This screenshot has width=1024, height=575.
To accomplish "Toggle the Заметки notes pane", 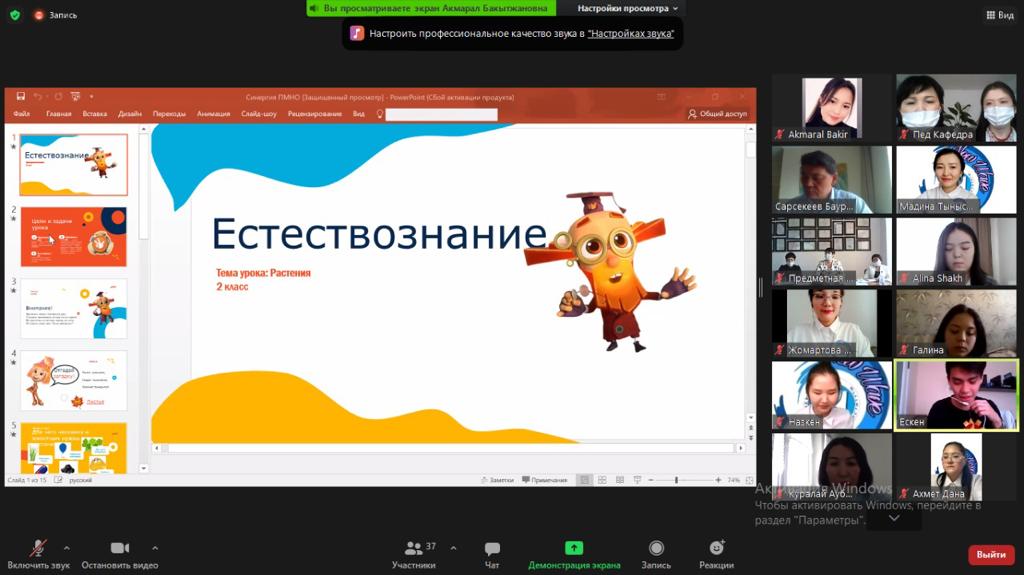I will click(x=496, y=481).
